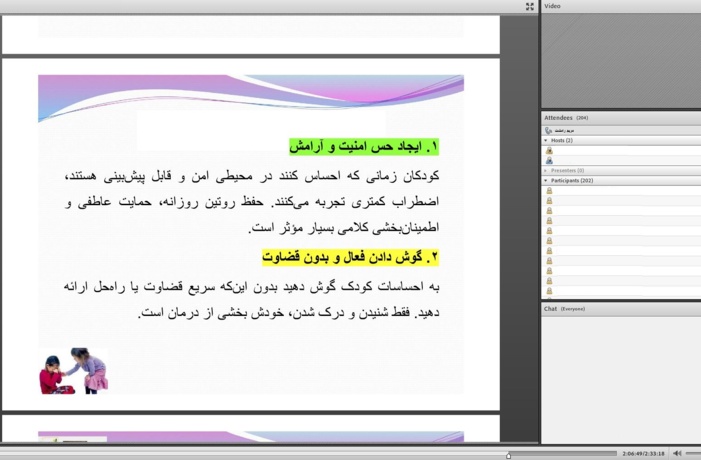Screen dimensions: 701x460
Task: Expand the Presenters (0) group
Action: click(546, 170)
